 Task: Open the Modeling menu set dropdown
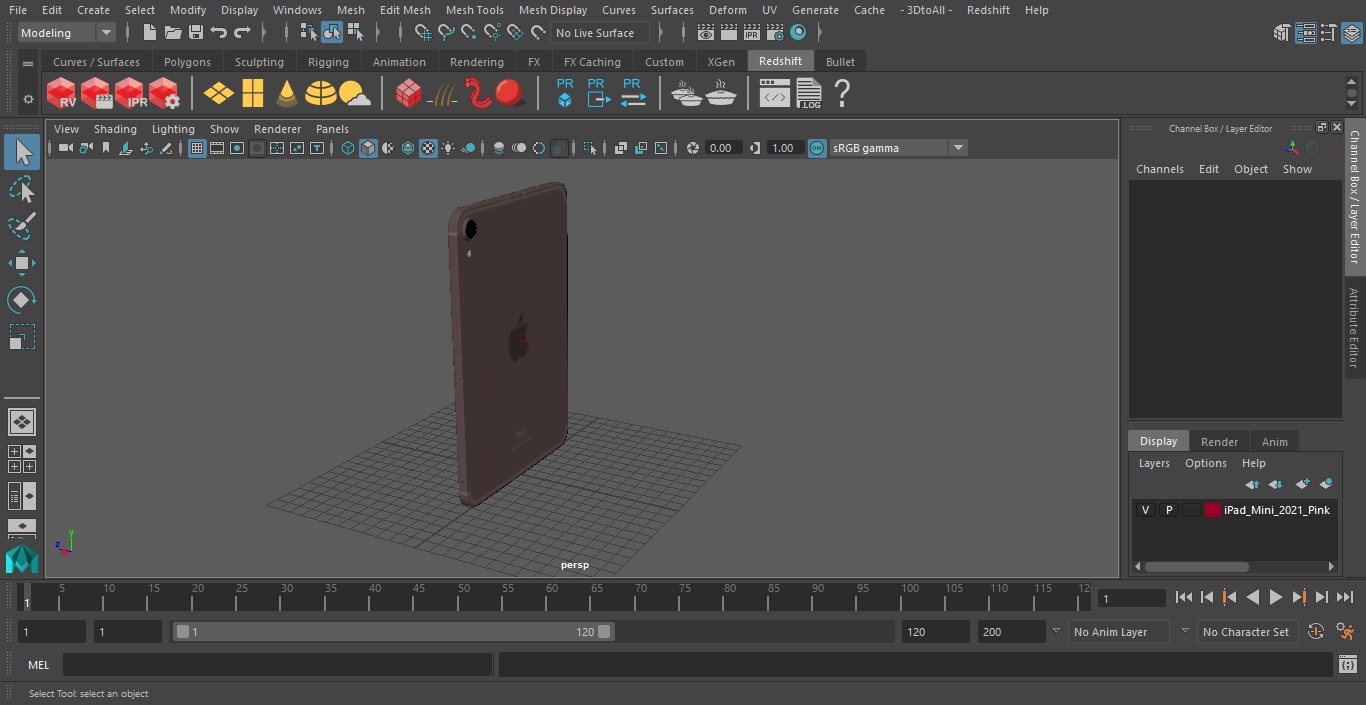[67, 33]
